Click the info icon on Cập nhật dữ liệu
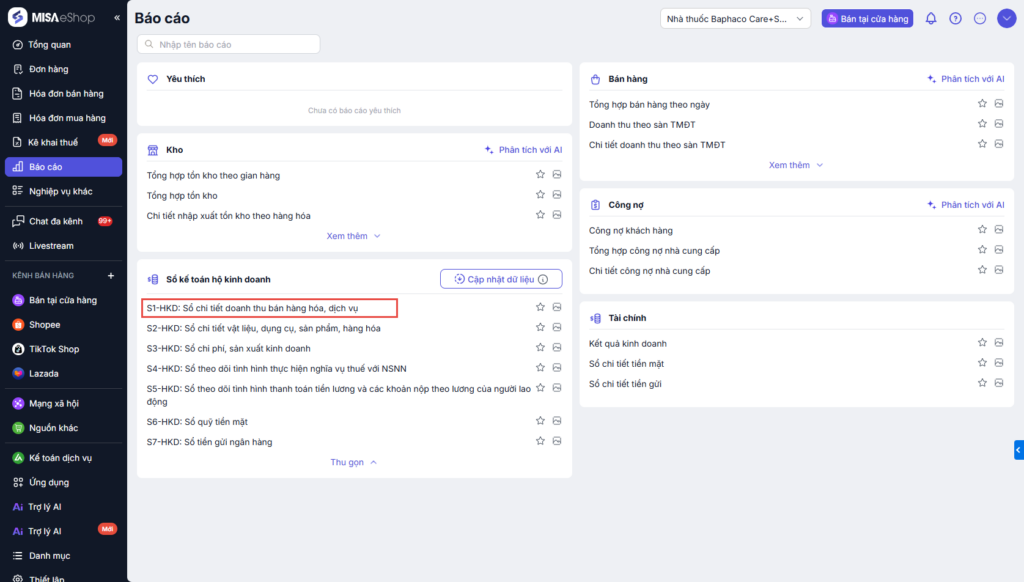The image size is (1024, 582). [543, 280]
